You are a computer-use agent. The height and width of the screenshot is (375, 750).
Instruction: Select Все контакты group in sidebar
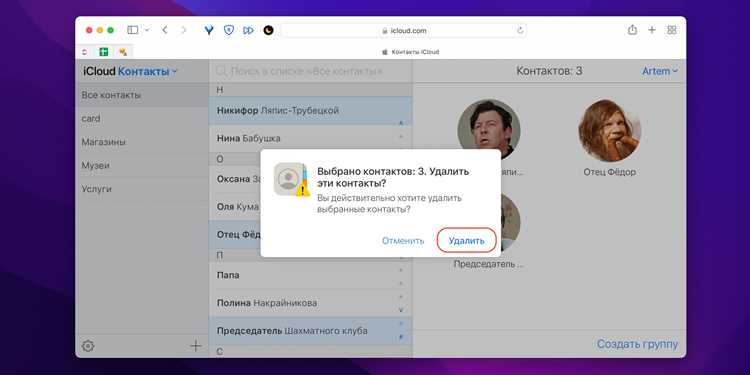click(x=142, y=95)
